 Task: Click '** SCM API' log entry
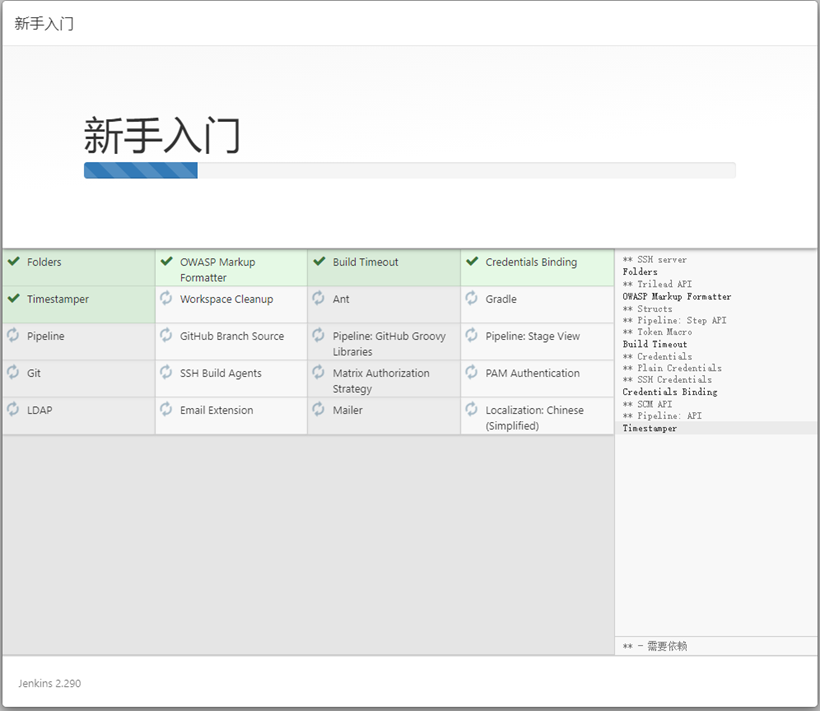pyautogui.click(x=647, y=404)
